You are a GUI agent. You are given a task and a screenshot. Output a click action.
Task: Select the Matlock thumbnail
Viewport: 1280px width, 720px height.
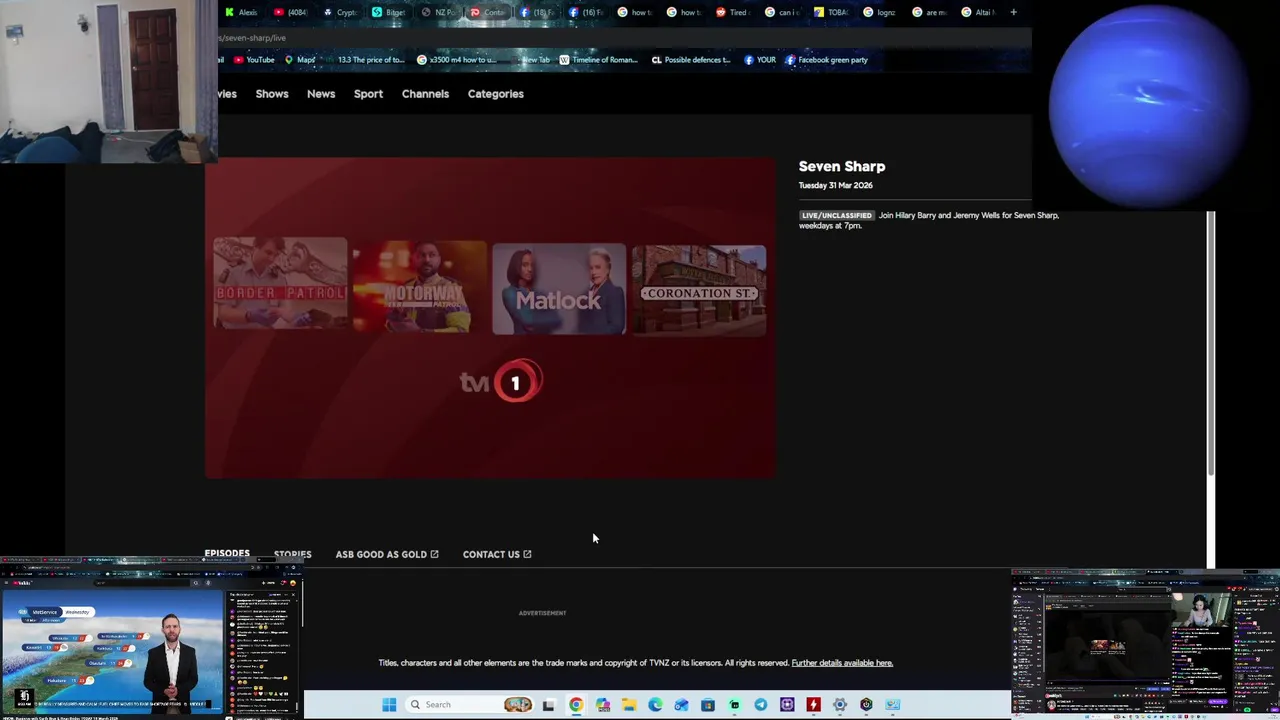(x=559, y=289)
